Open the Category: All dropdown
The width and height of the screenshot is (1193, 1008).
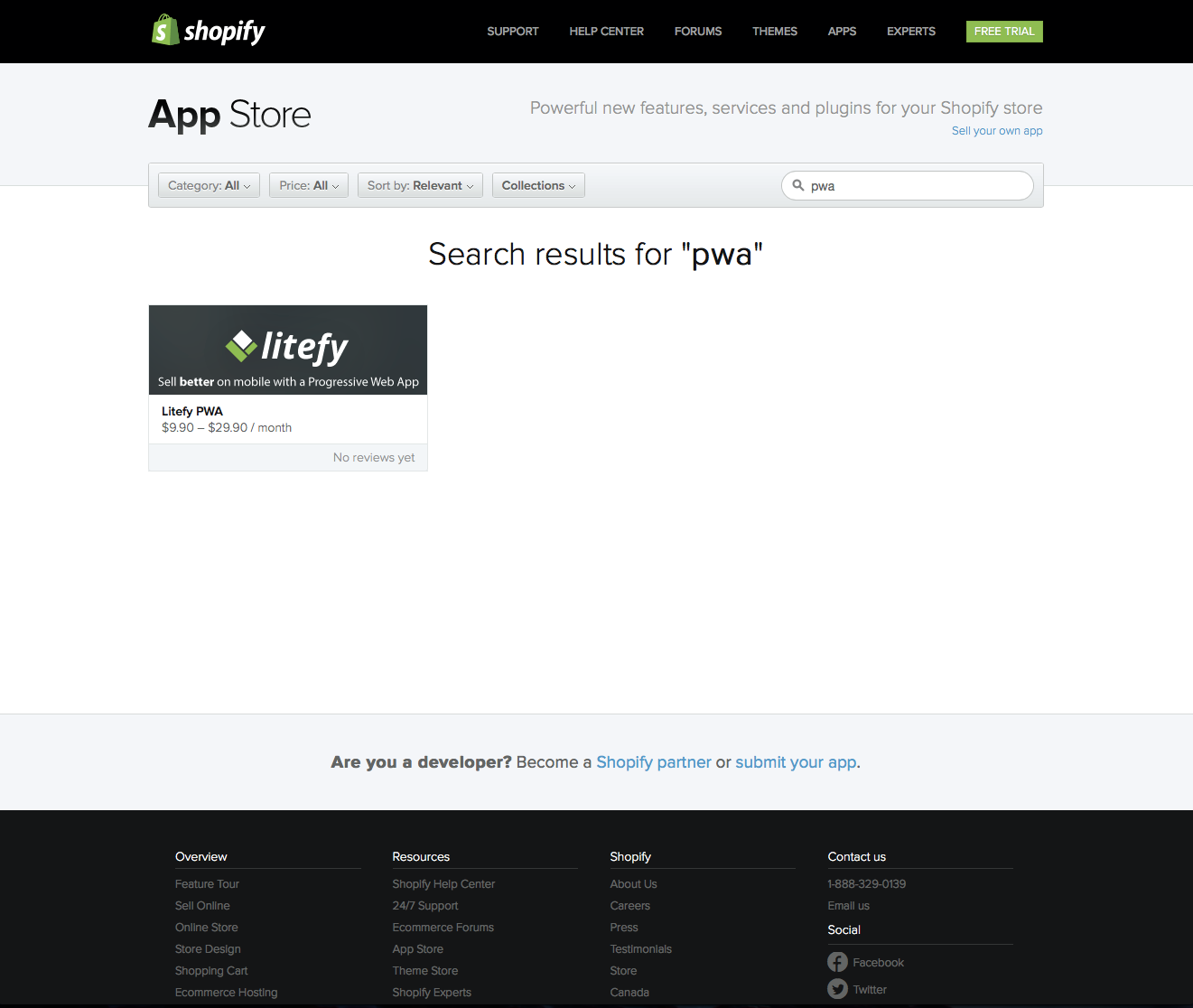pos(210,185)
